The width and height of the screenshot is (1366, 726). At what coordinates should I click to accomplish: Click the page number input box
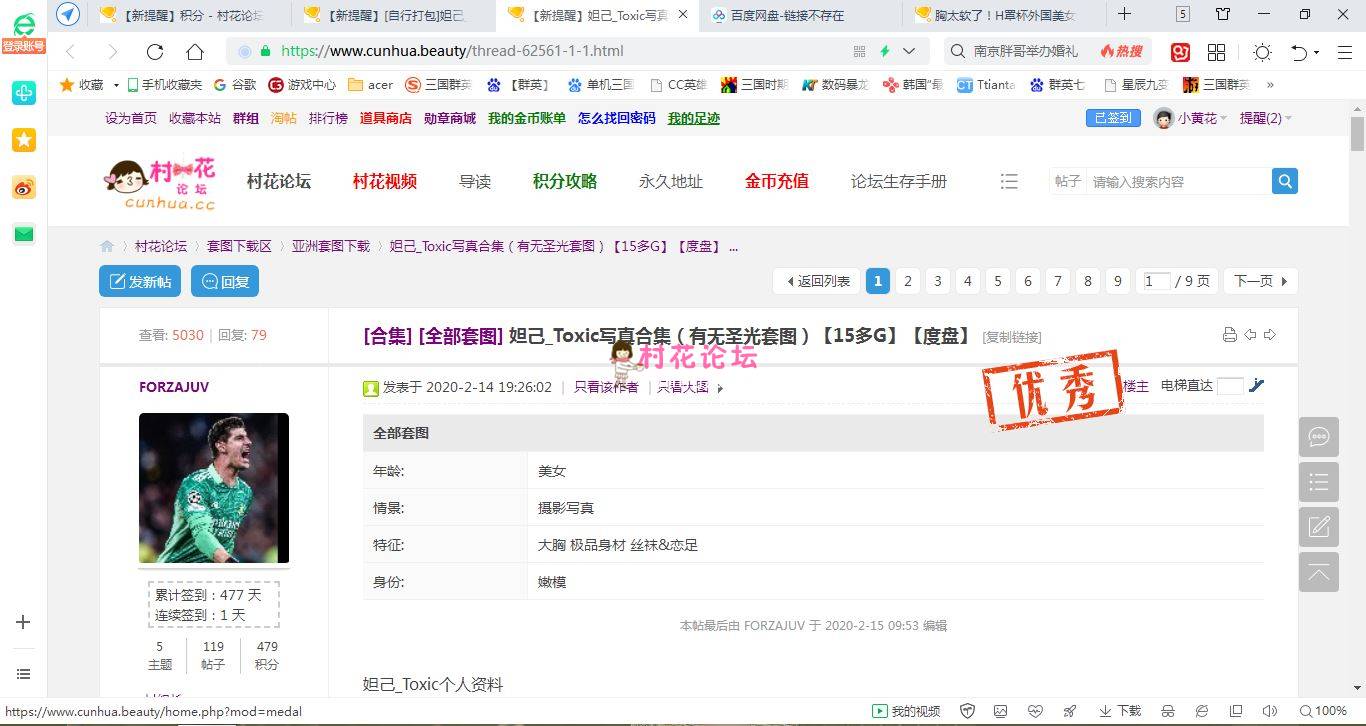(1156, 281)
